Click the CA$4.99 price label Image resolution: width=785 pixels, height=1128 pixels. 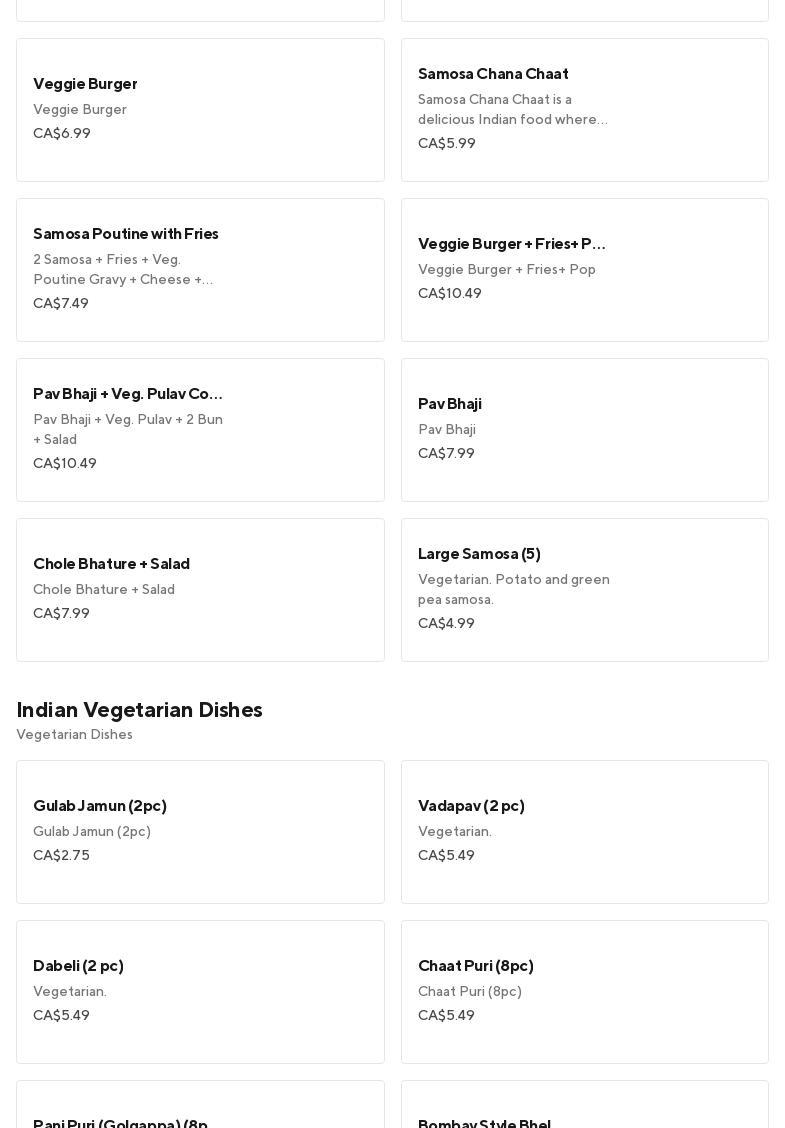click(446, 624)
